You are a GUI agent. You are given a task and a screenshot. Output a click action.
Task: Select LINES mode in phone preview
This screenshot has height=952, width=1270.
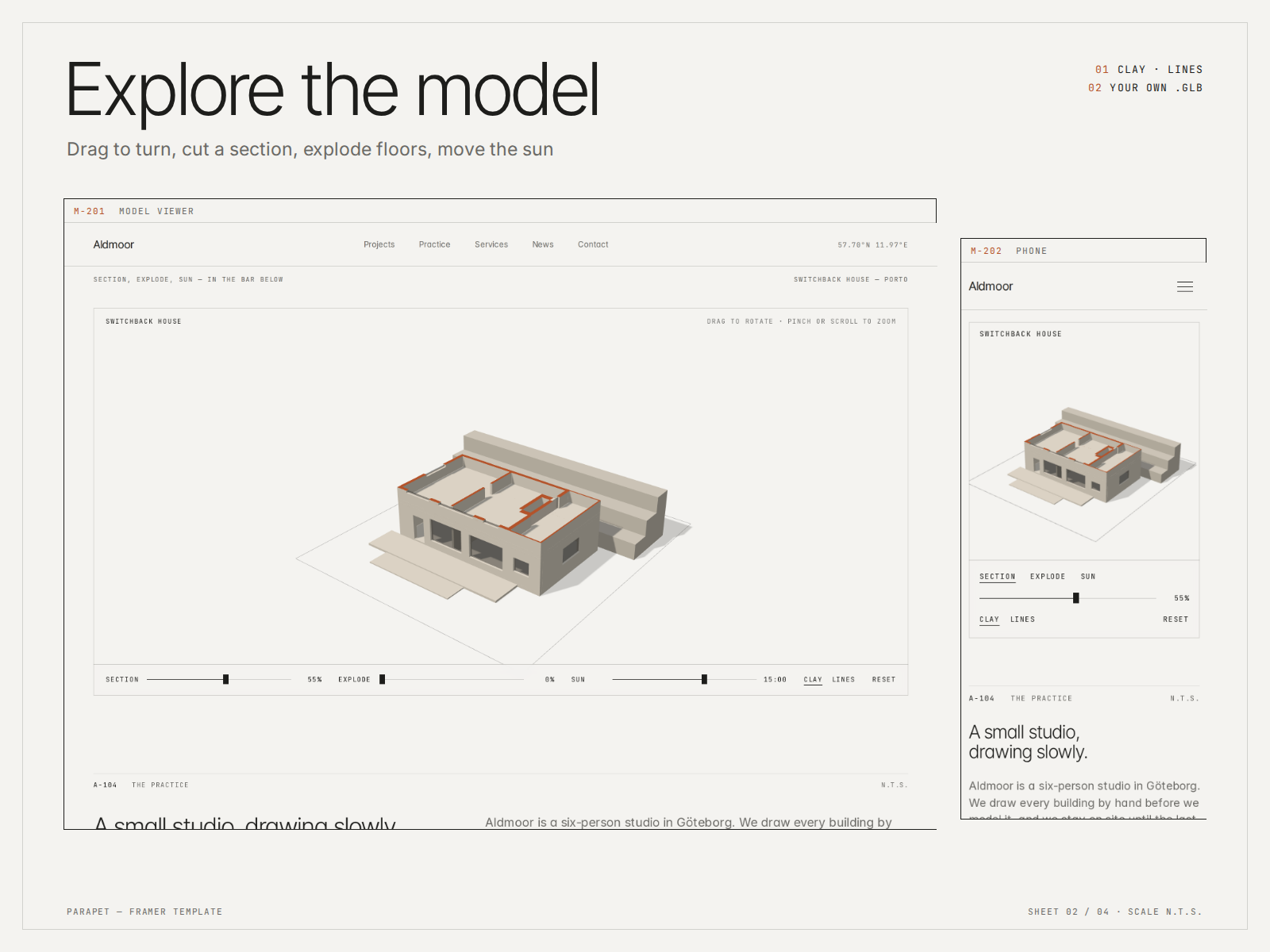pyautogui.click(x=1022, y=620)
